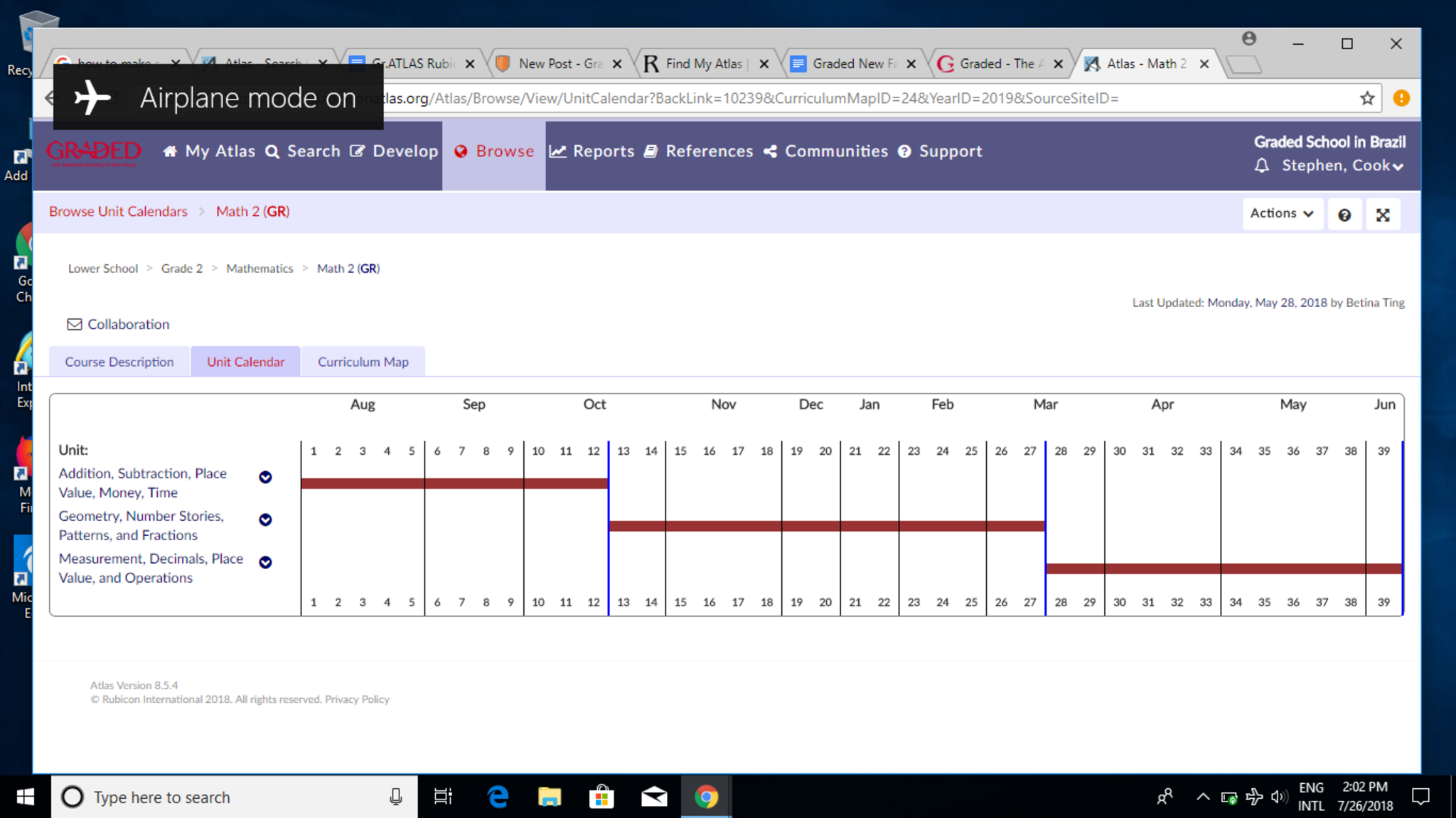Switch to the Curriculum Map tab
Viewport: 1456px width, 818px height.
pyautogui.click(x=363, y=362)
